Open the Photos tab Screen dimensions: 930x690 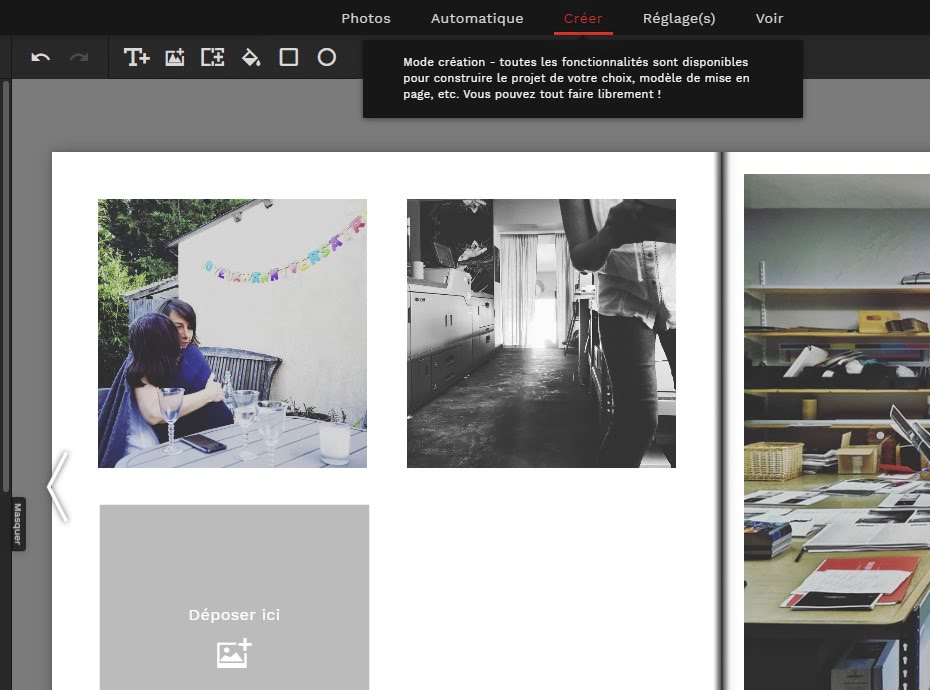(366, 18)
